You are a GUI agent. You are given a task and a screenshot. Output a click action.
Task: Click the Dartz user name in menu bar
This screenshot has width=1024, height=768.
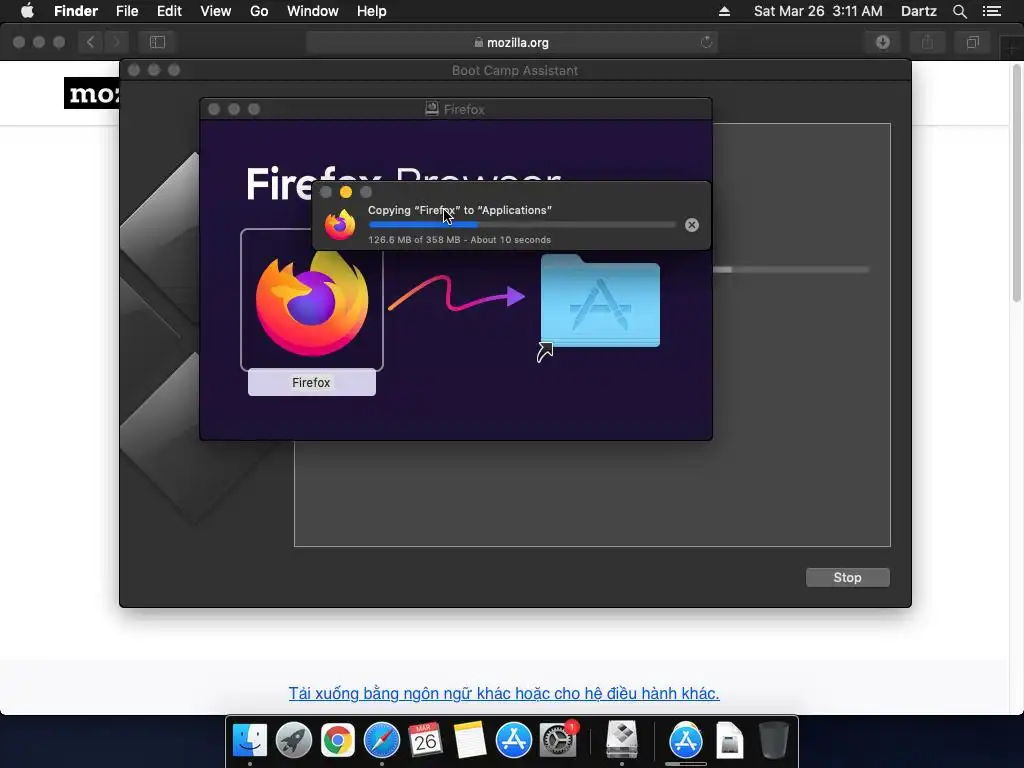point(919,11)
